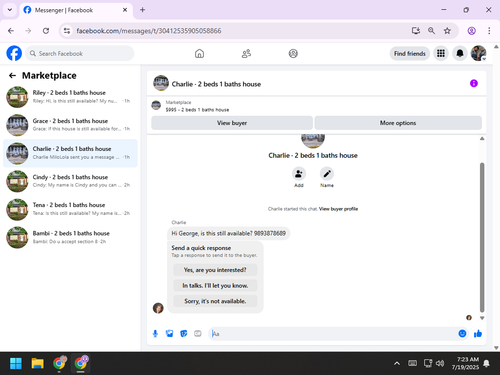The image size is (500, 375).
Task: Click browser back arrow
Action: pos(11,31)
